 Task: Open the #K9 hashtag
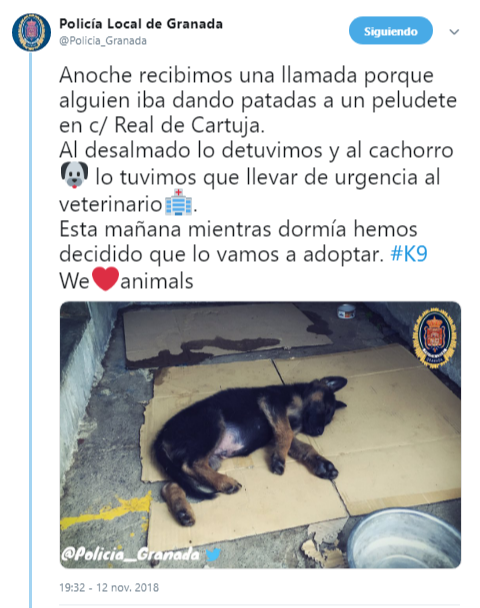409,254
